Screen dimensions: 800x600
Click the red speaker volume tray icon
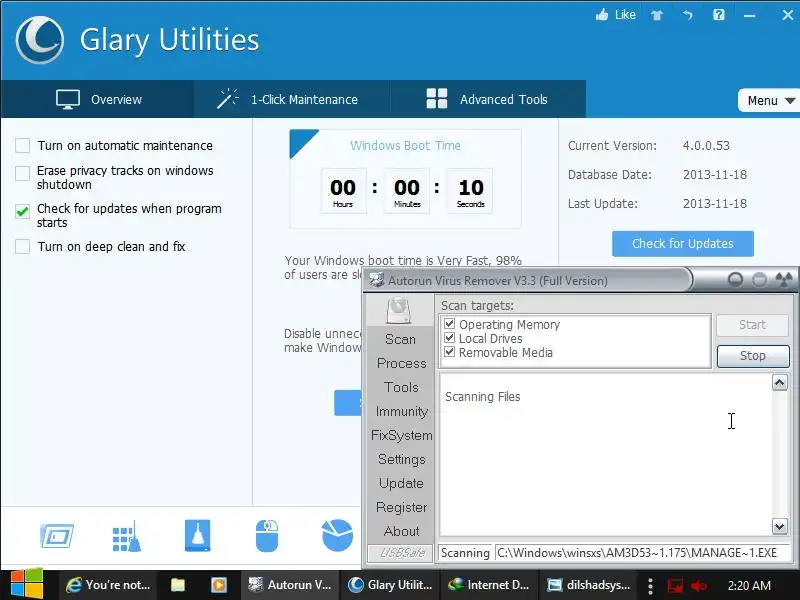(698, 585)
